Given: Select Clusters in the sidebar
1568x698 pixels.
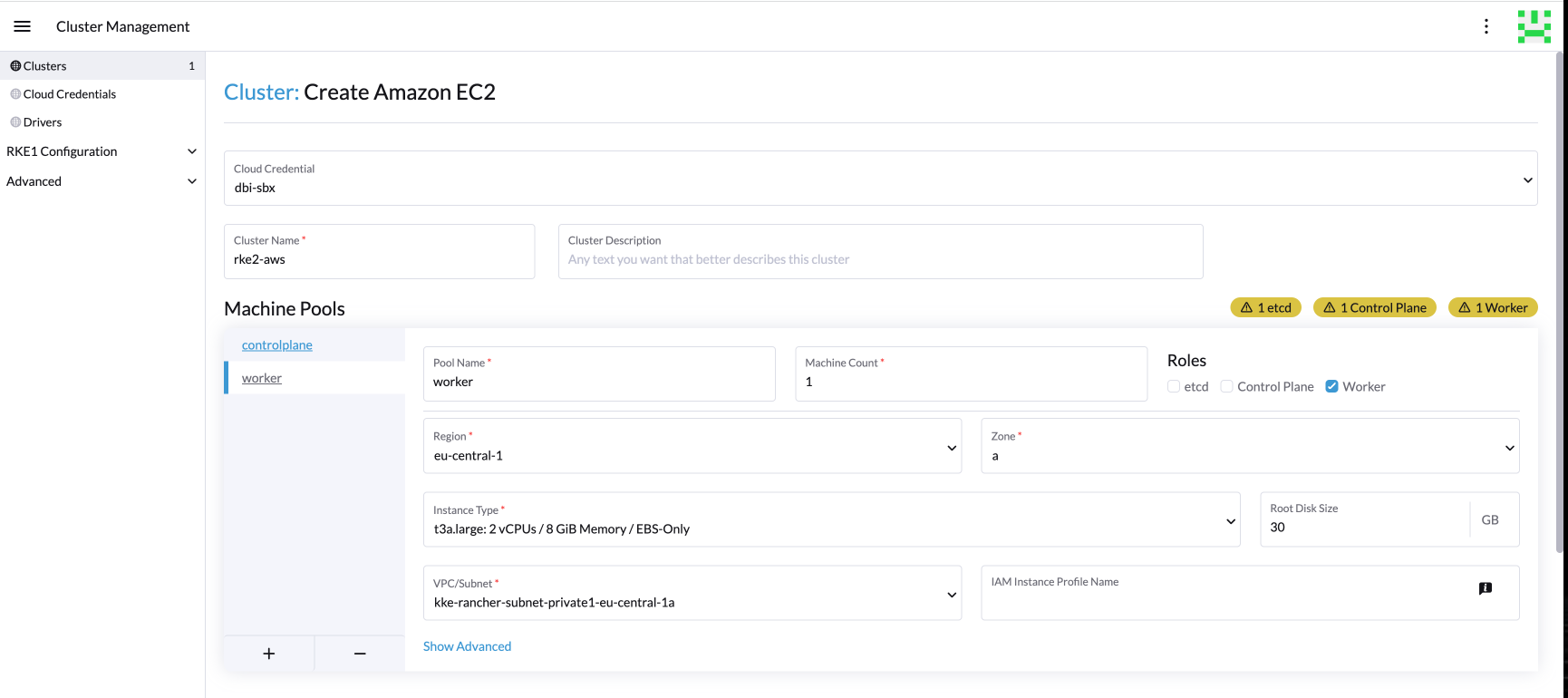Looking at the screenshot, I should point(45,66).
